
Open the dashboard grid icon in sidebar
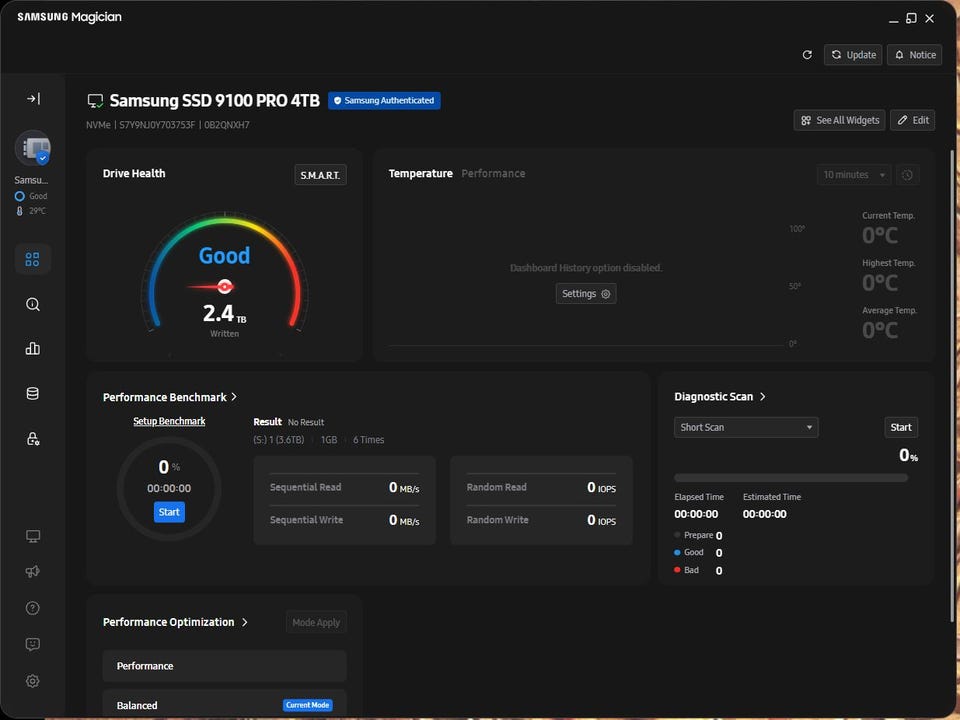33,259
